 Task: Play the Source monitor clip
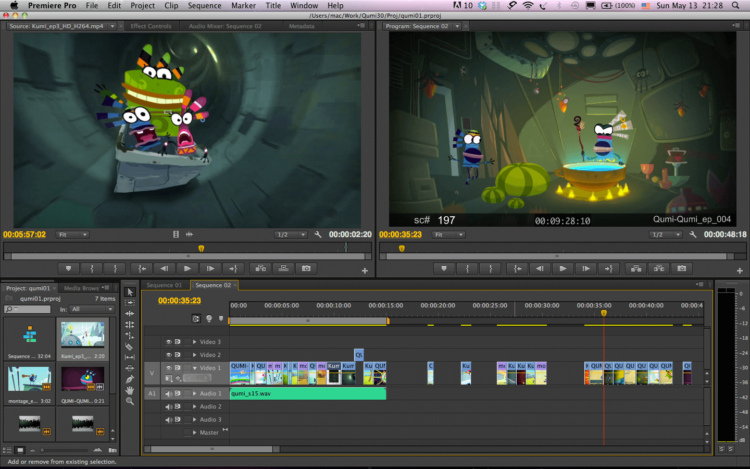[187, 269]
